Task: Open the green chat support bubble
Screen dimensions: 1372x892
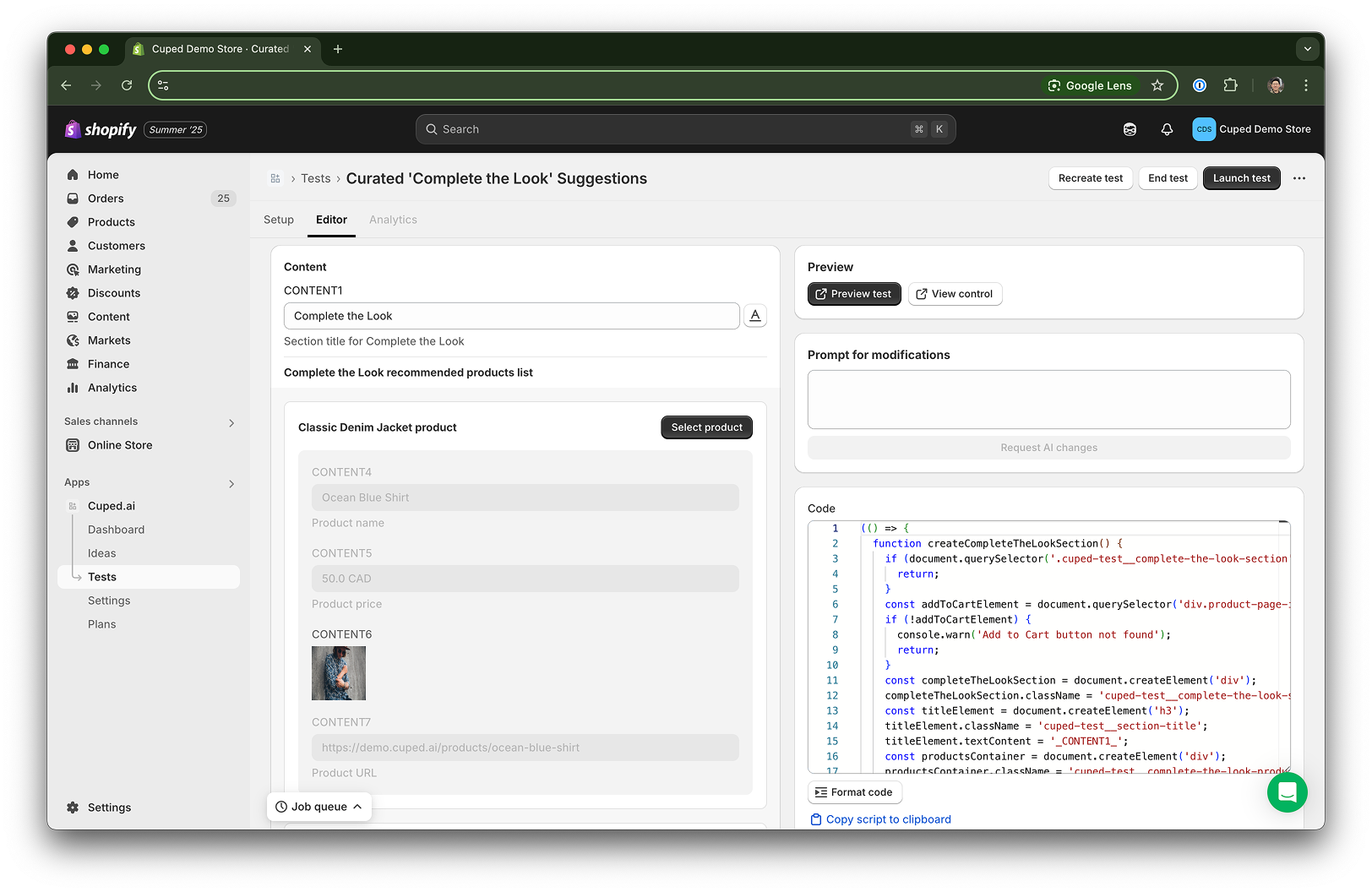Action: coord(1287,792)
